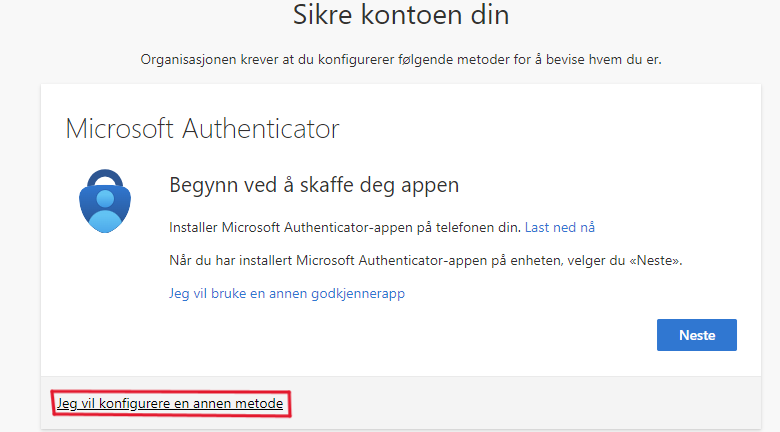This screenshot has width=780, height=432.
Task: Click the "Begynn ved å skaffe deg appen" heading
Action: (313, 185)
